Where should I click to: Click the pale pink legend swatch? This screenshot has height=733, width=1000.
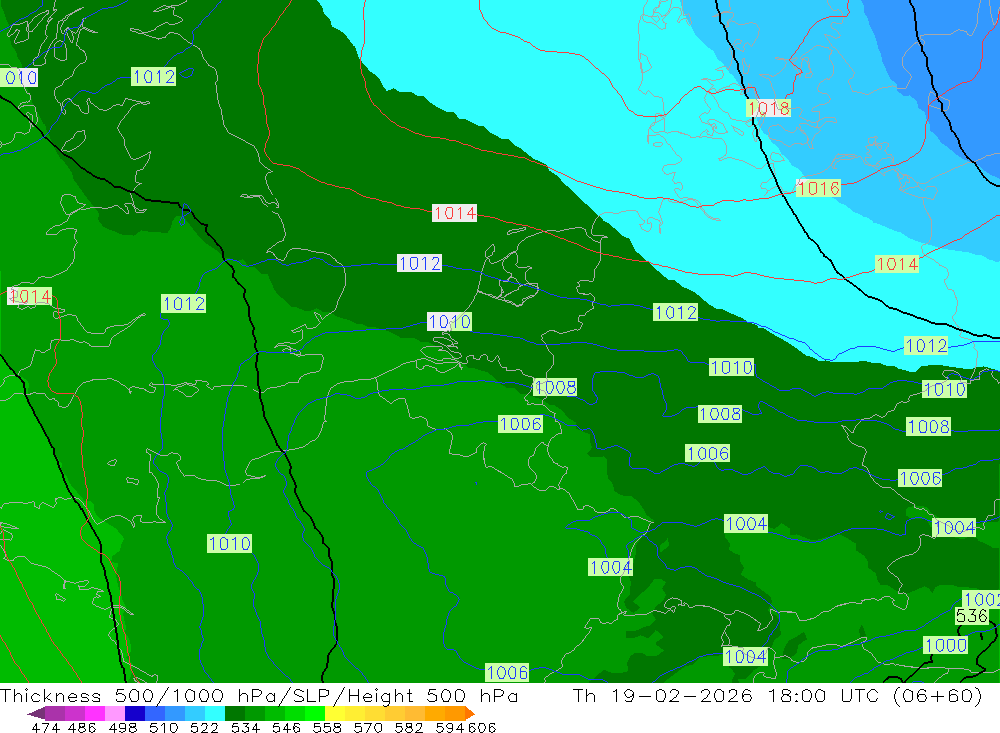[115, 713]
